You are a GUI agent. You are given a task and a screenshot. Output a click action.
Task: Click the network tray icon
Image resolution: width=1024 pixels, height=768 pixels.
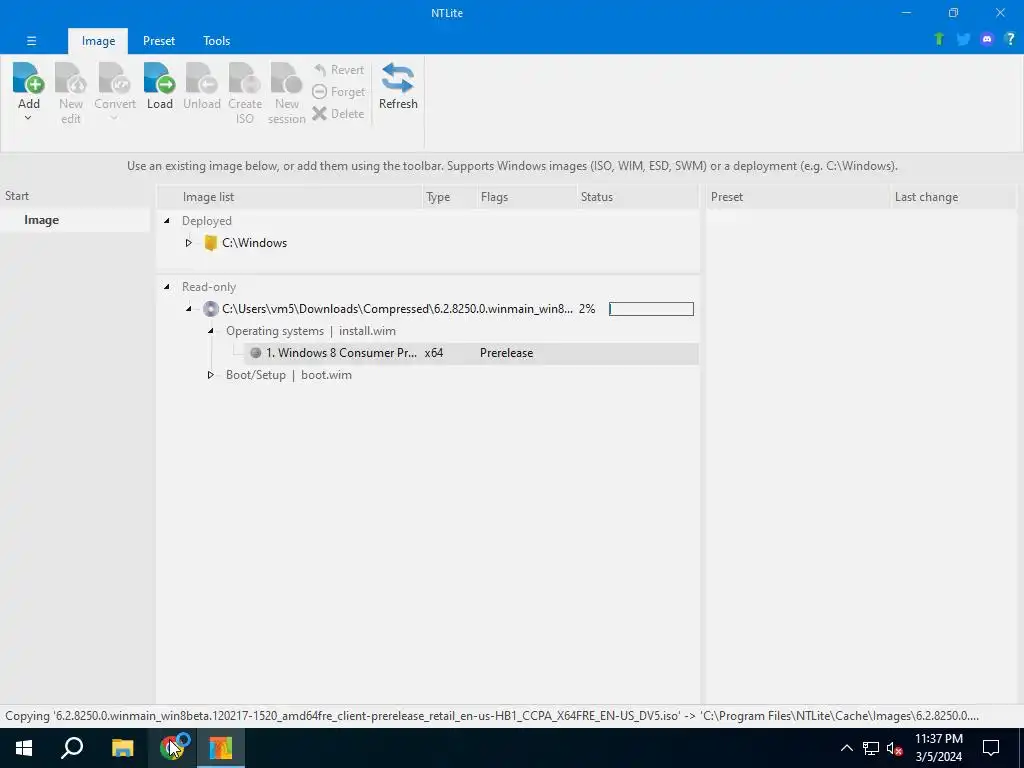(871, 748)
